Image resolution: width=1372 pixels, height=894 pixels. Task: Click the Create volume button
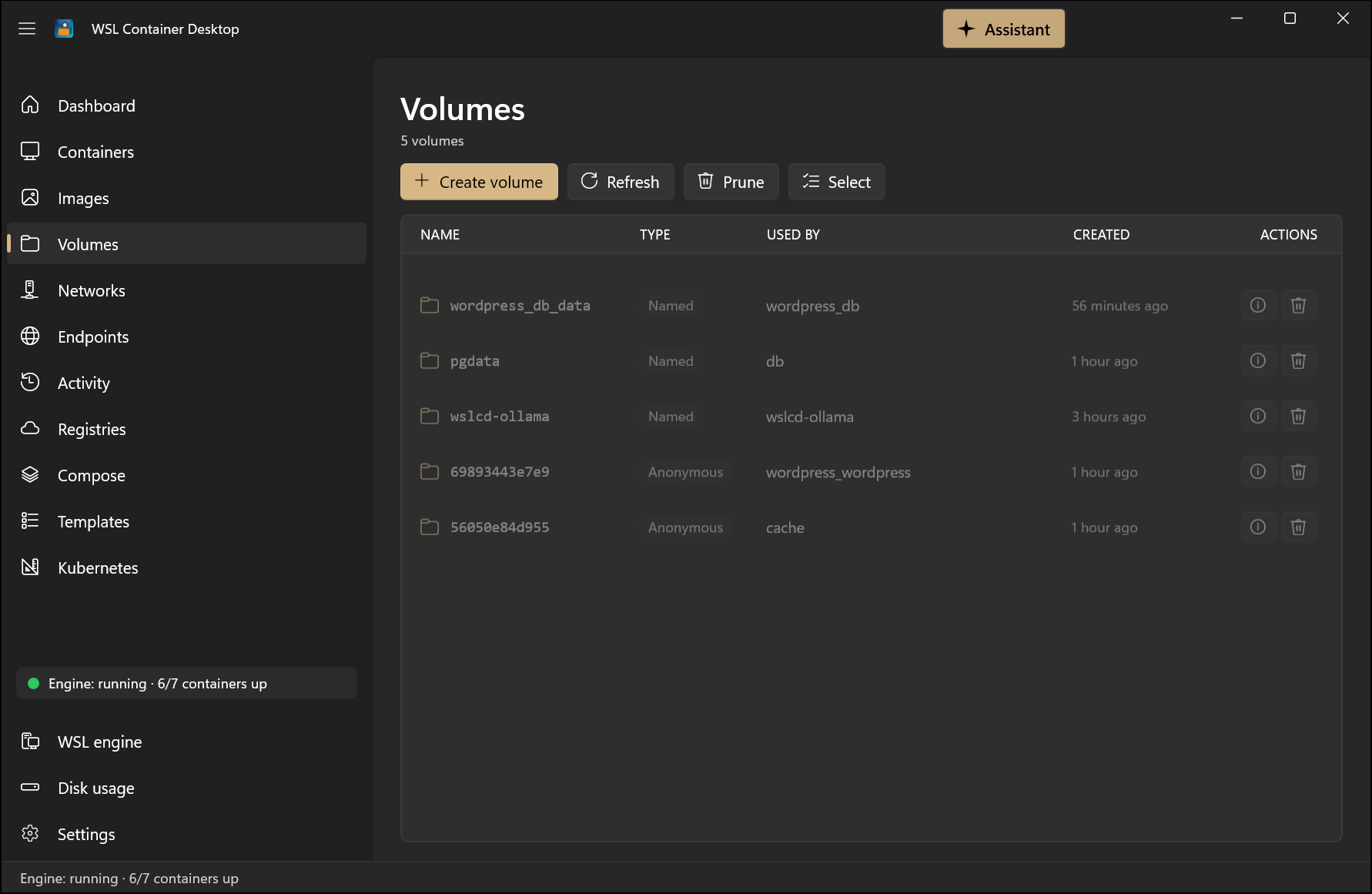479,182
